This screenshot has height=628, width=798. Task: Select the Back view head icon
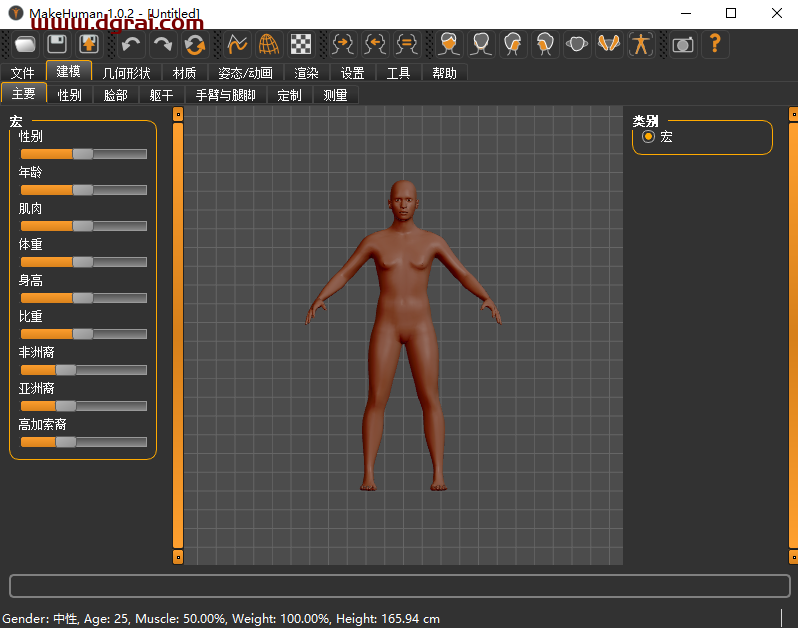pyautogui.click(x=481, y=44)
